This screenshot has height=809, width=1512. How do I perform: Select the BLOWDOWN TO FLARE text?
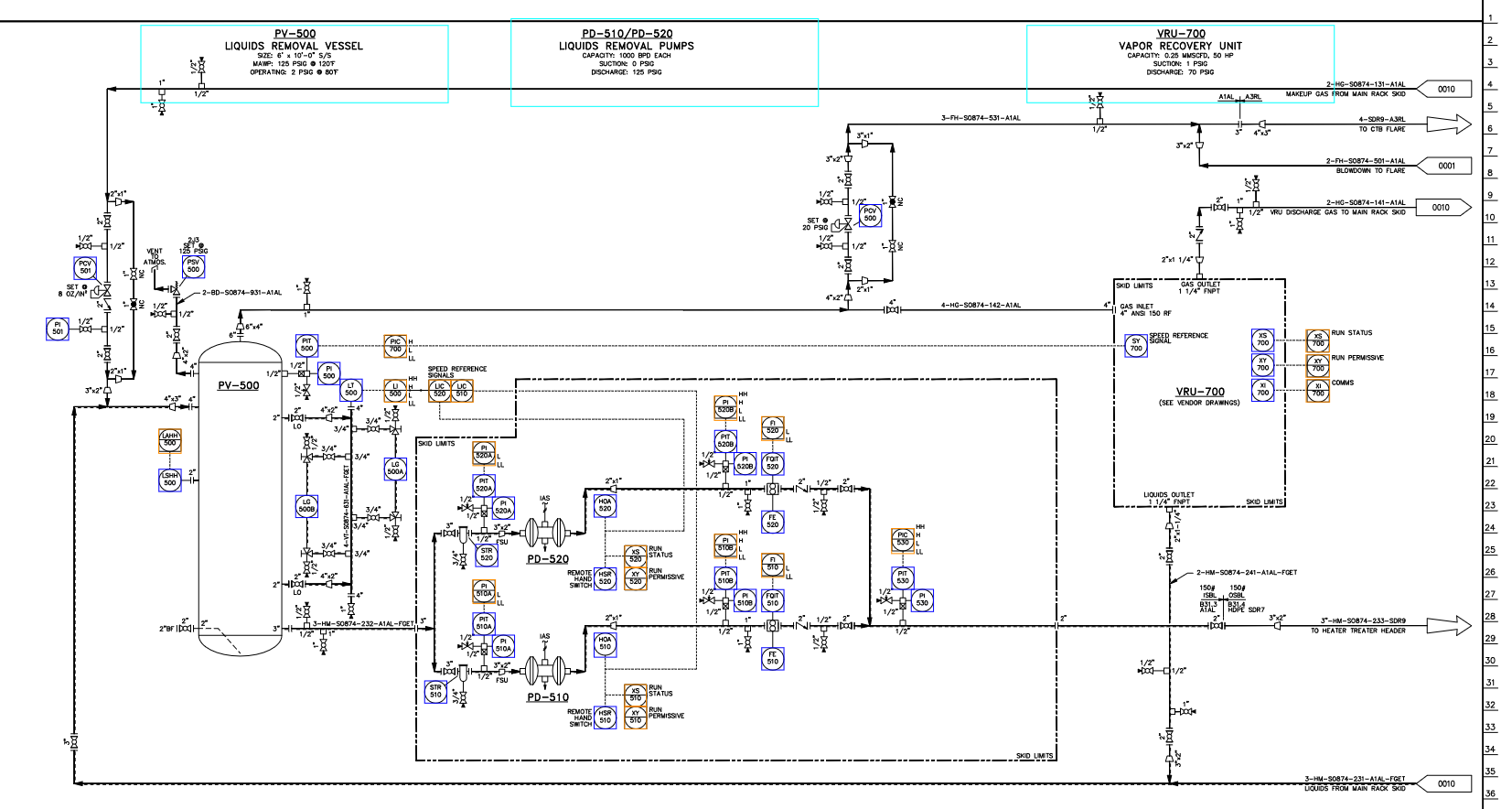[1370, 170]
